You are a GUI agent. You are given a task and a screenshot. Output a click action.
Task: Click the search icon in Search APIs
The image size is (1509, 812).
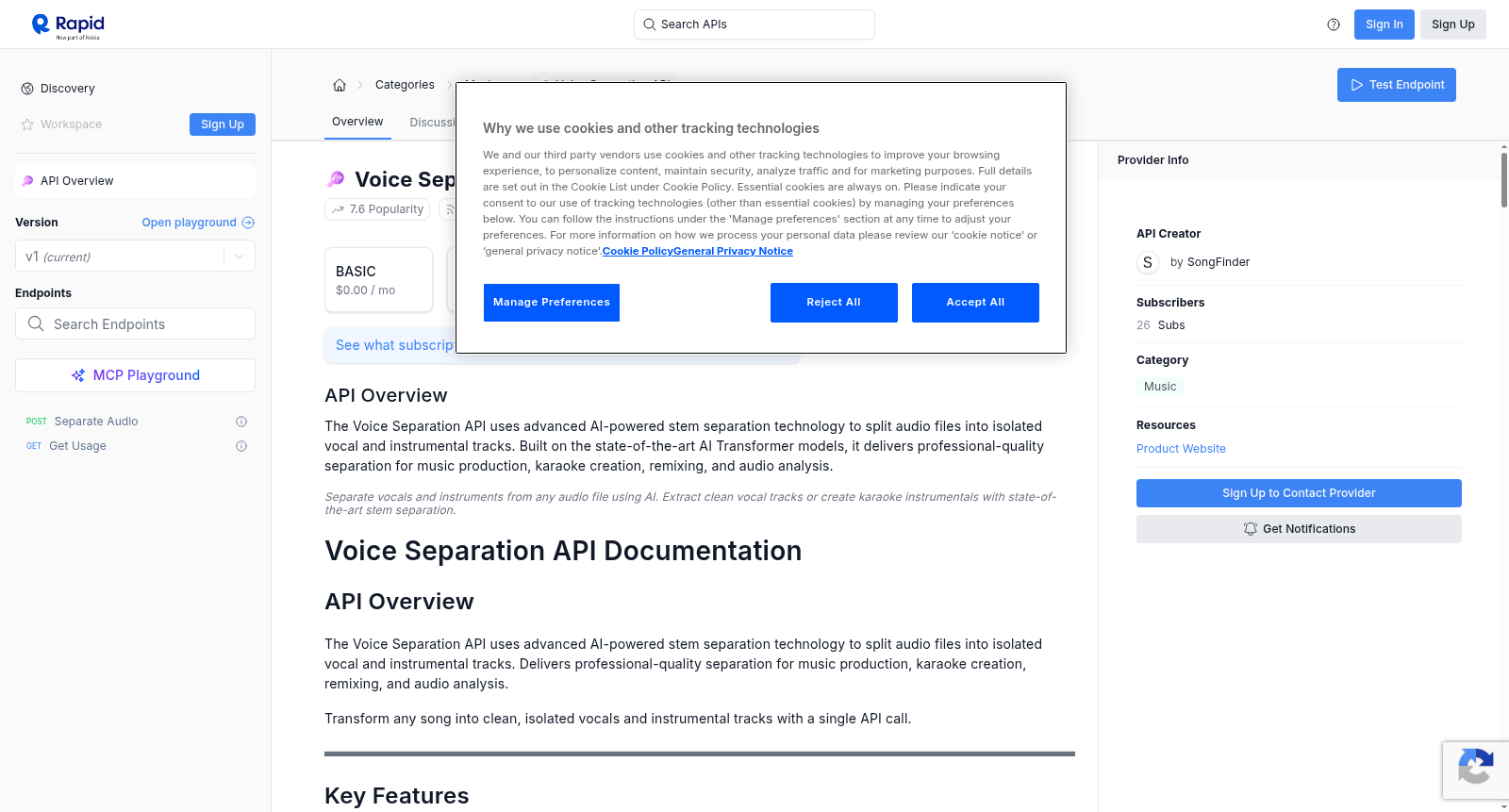pos(650,25)
